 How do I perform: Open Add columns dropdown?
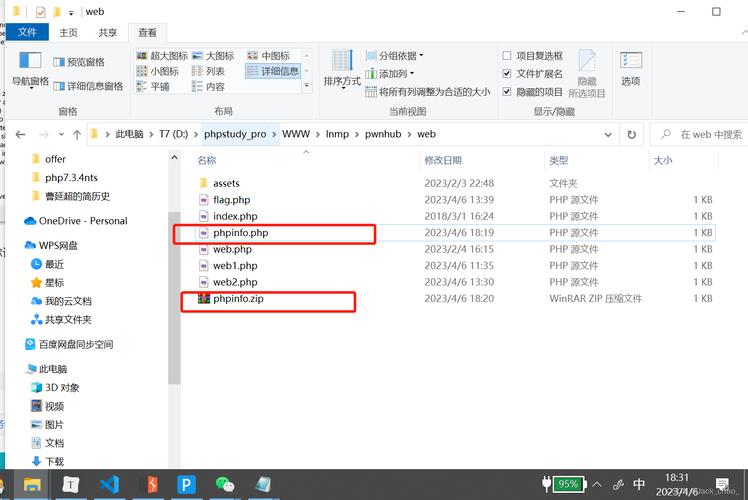[x=390, y=74]
